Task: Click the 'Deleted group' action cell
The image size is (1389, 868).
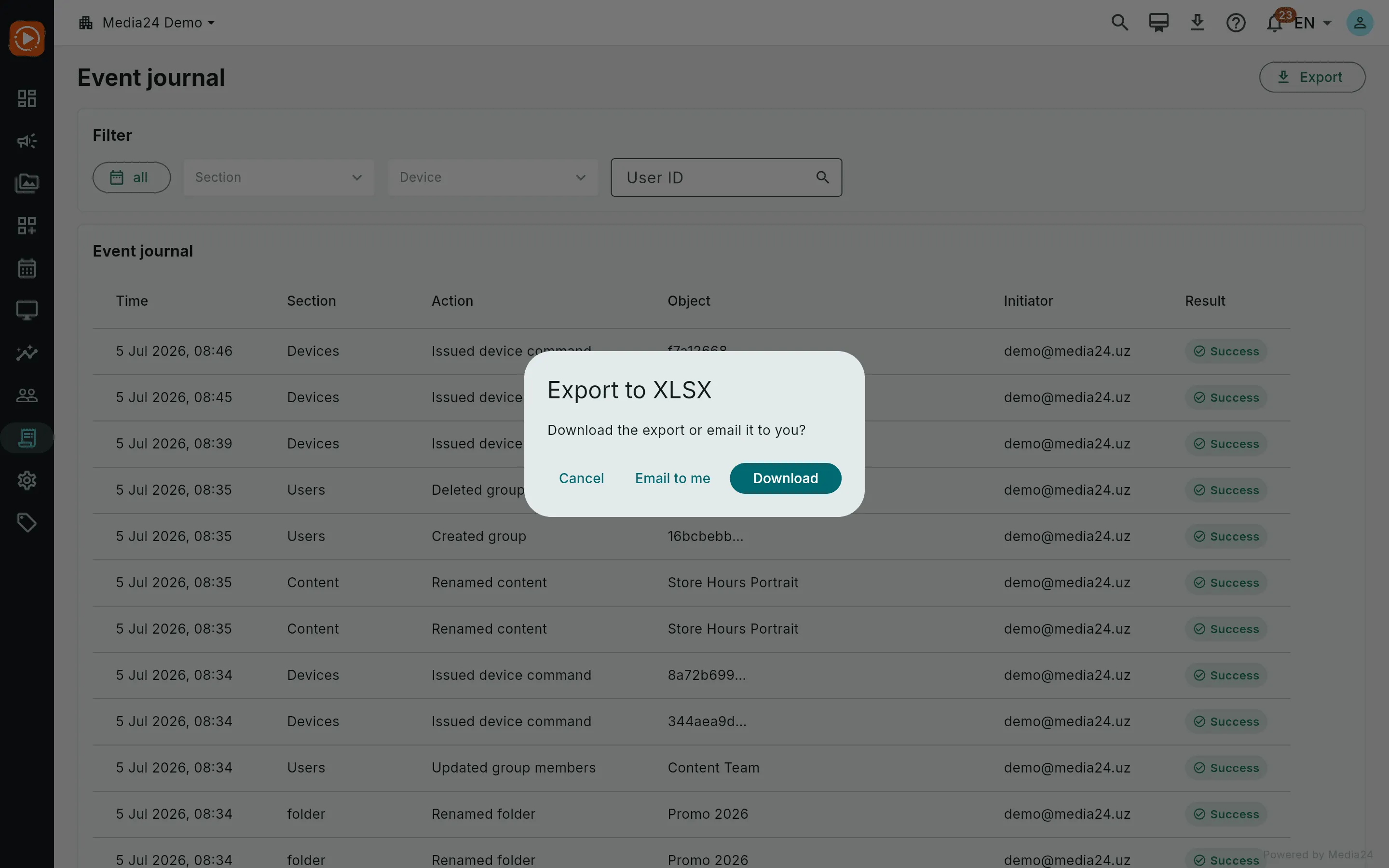Action: point(478,489)
